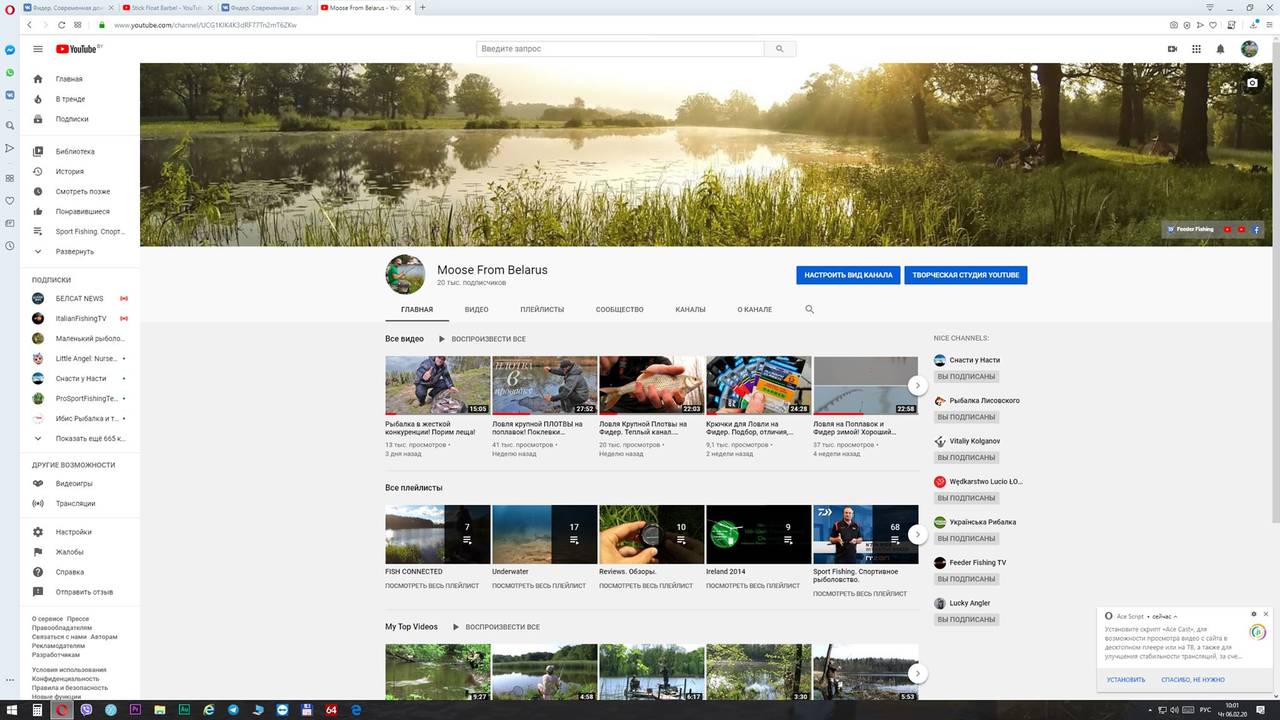Image resolution: width=1280 pixels, height=720 pixels.
Task: Open Premiere Pro from the taskbar
Action: pyautogui.click(x=135, y=710)
